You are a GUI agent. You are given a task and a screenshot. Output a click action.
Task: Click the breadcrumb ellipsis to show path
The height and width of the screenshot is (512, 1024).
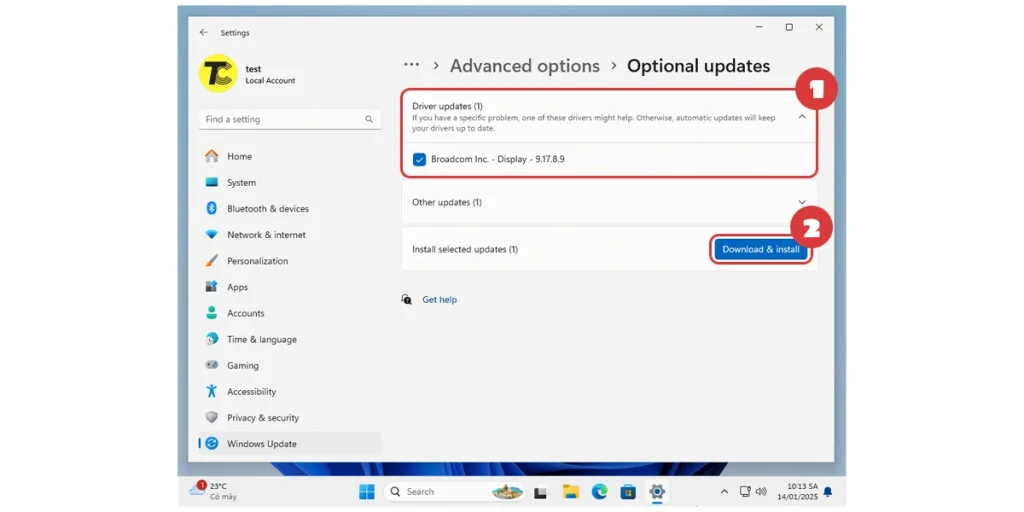[x=411, y=65]
